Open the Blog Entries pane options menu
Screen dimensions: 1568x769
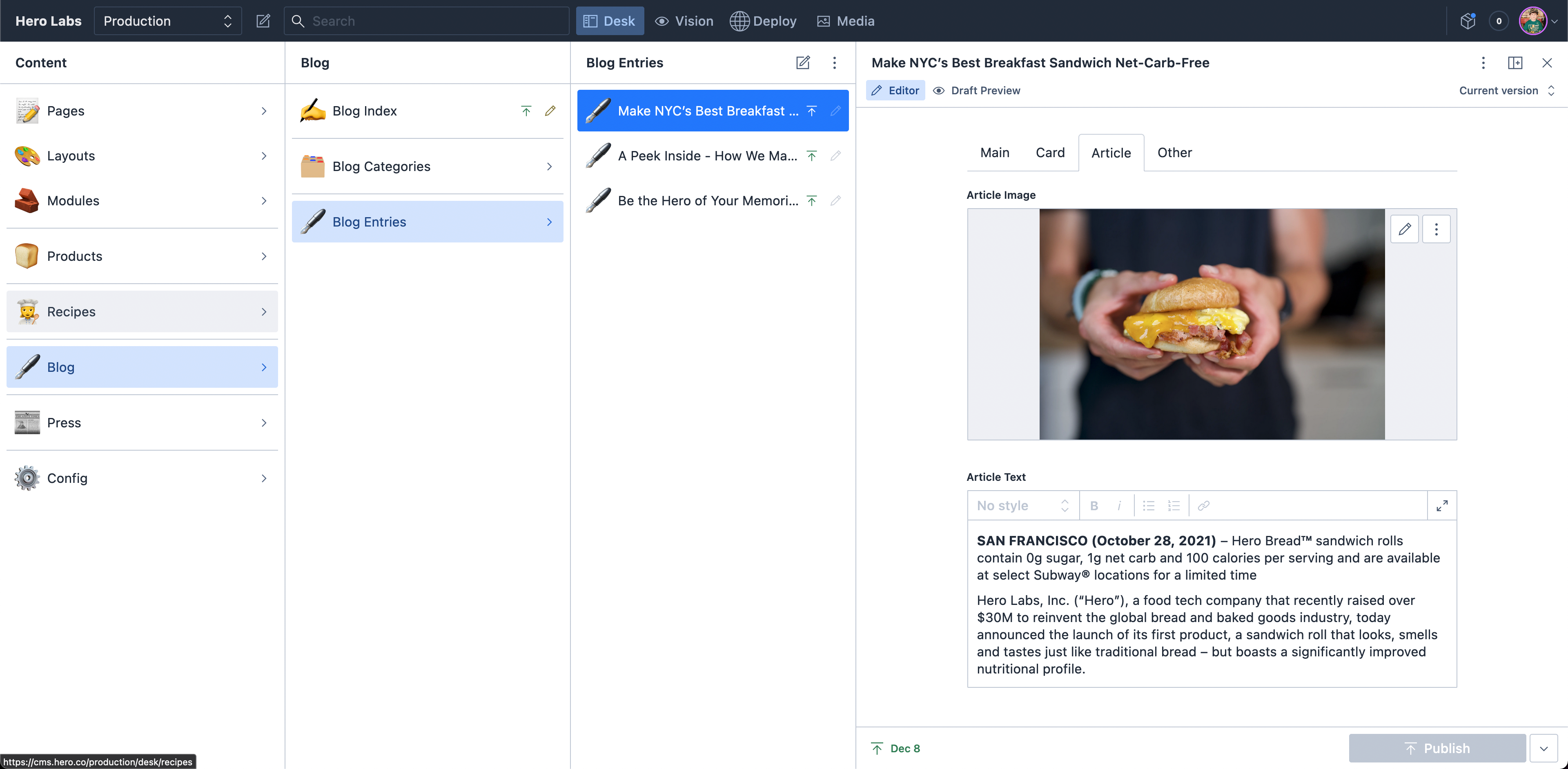(835, 63)
